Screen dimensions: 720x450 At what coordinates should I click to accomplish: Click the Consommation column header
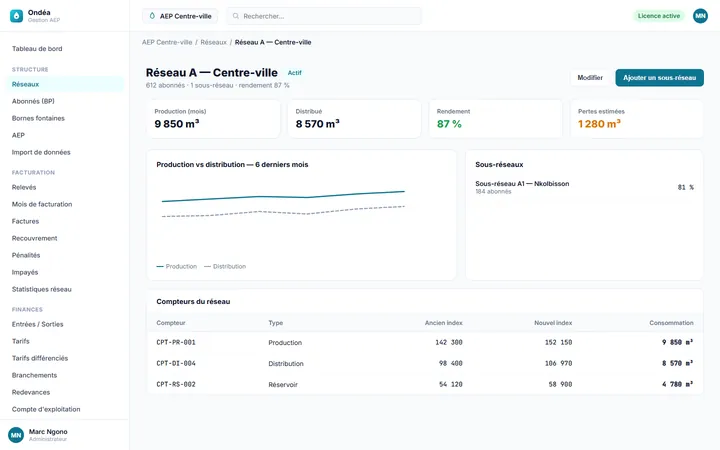tap(671, 323)
